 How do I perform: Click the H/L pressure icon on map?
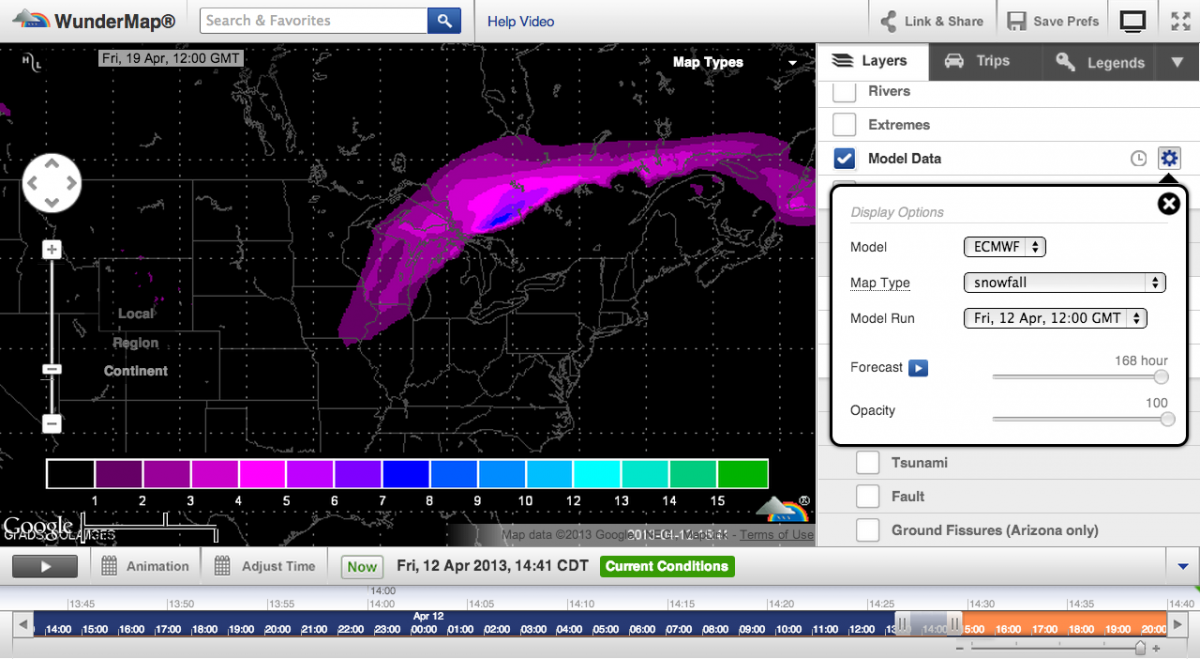pyautogui.click(x=31, y=61)
